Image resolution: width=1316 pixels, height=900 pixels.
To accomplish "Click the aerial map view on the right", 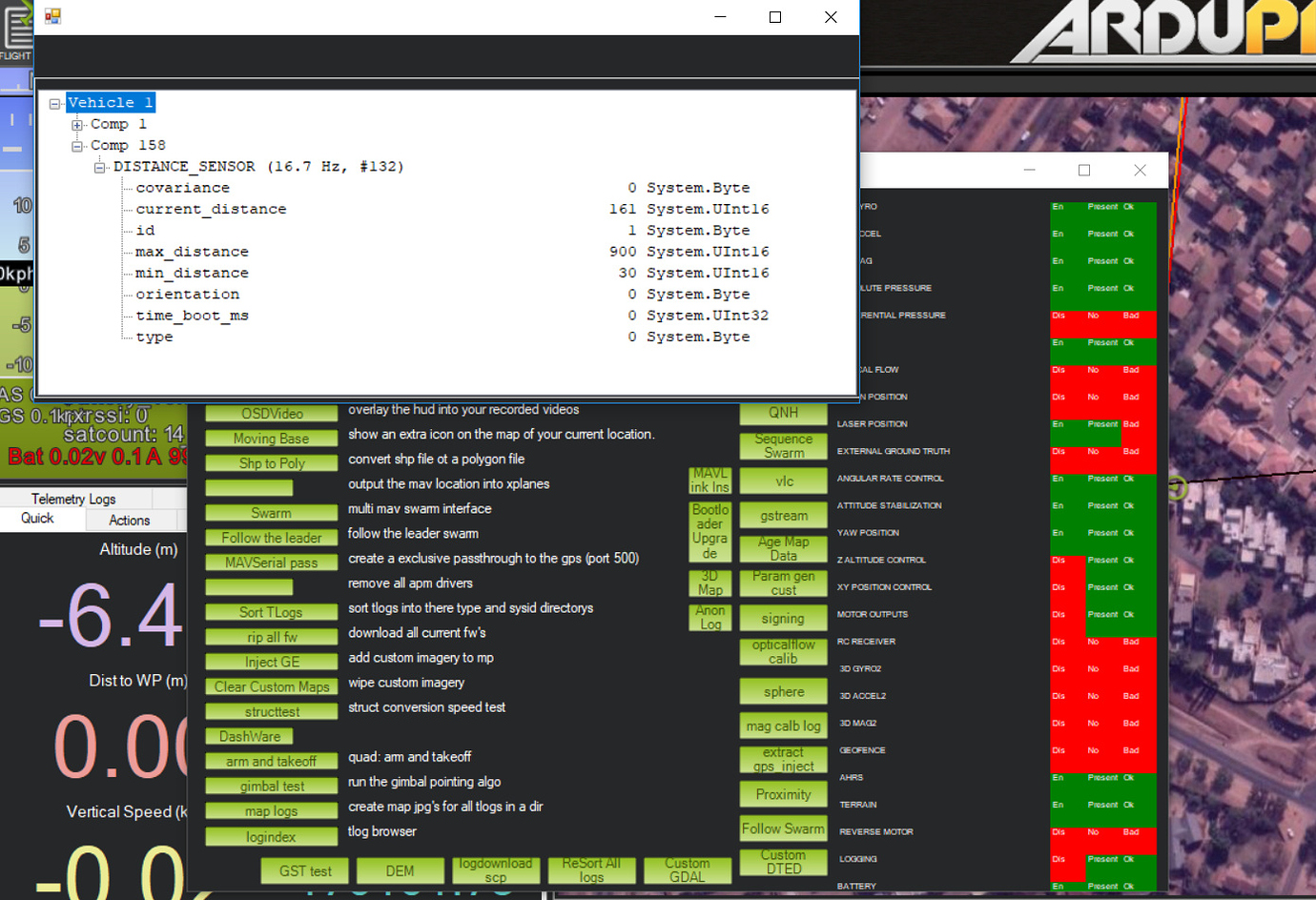I will pyautogui.click(x=1240, y=572).
